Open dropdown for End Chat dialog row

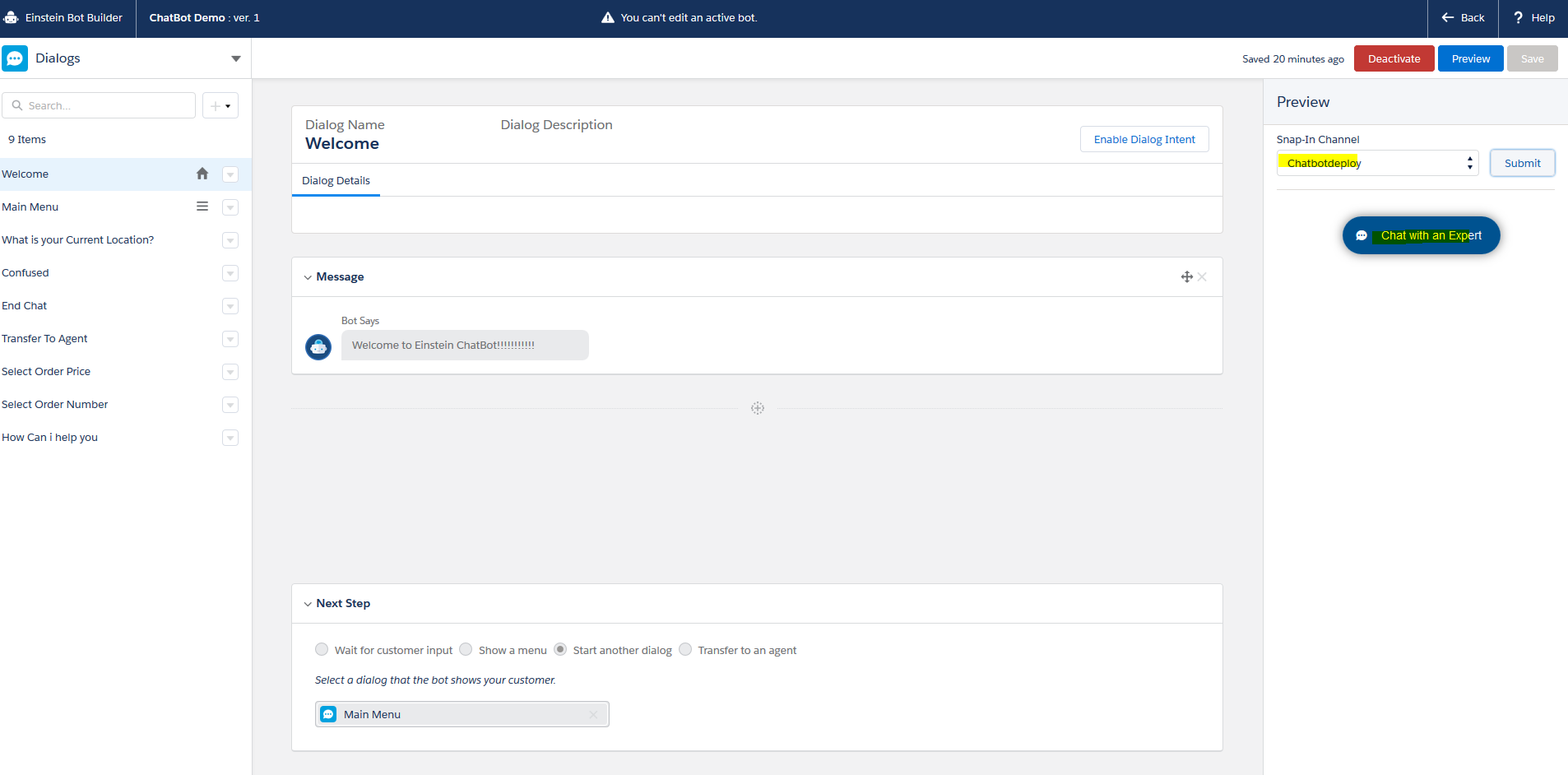(230, 306)
